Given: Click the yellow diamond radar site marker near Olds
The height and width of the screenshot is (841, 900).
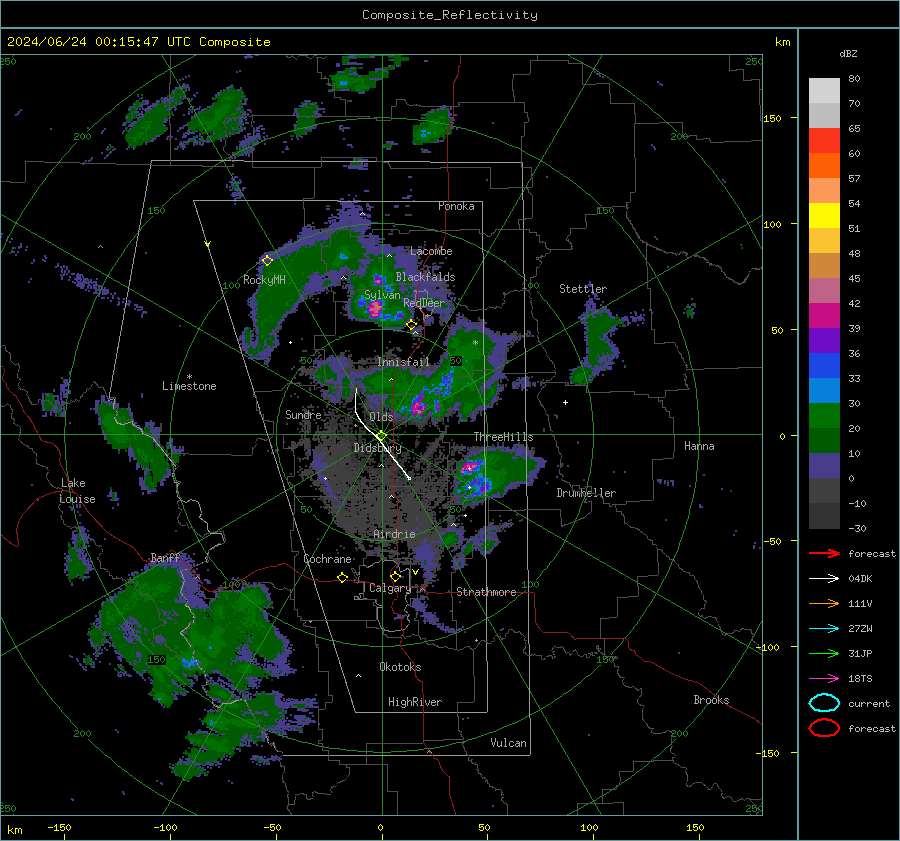Looking at the screenshot, I should pos(382,436).
